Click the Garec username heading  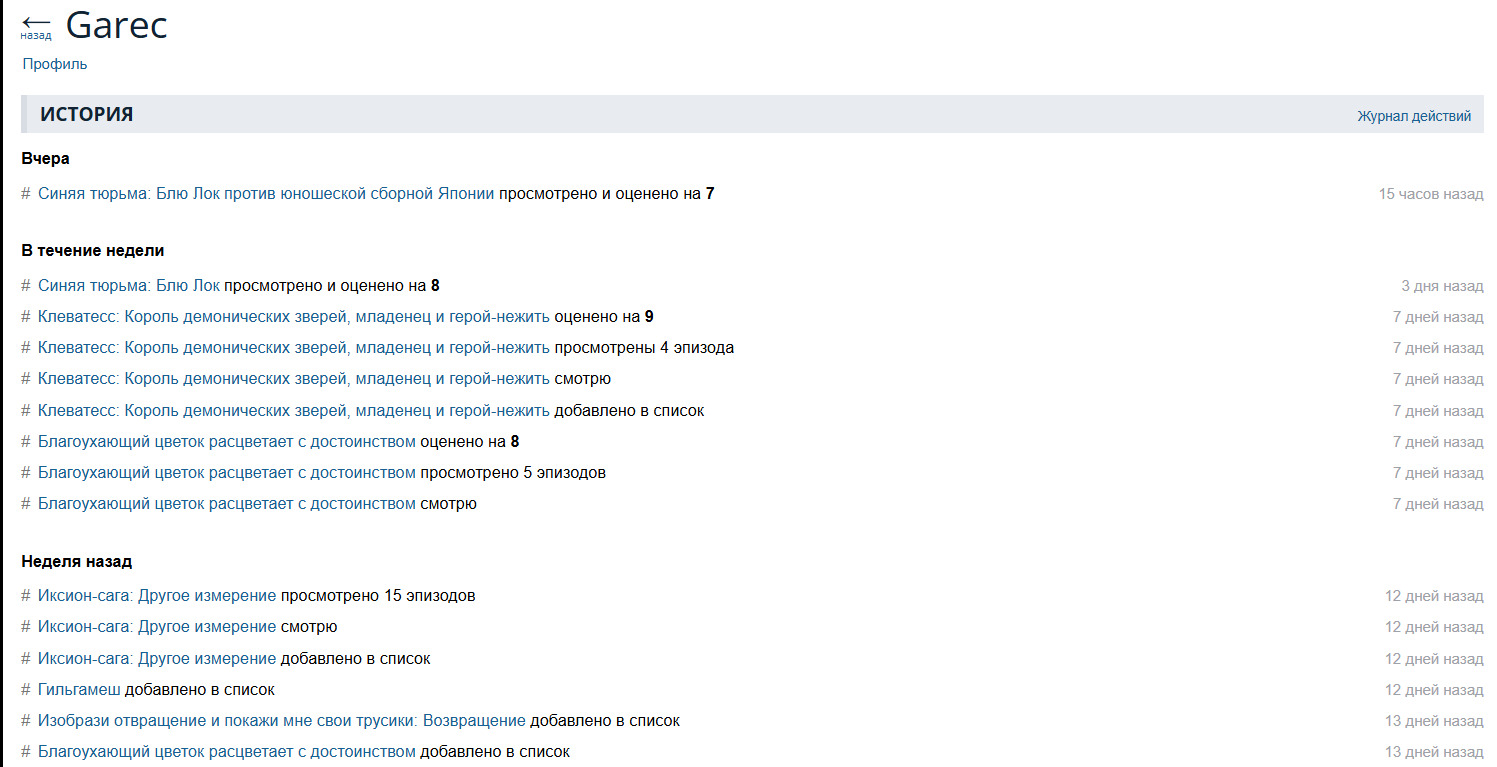[116, 26]
